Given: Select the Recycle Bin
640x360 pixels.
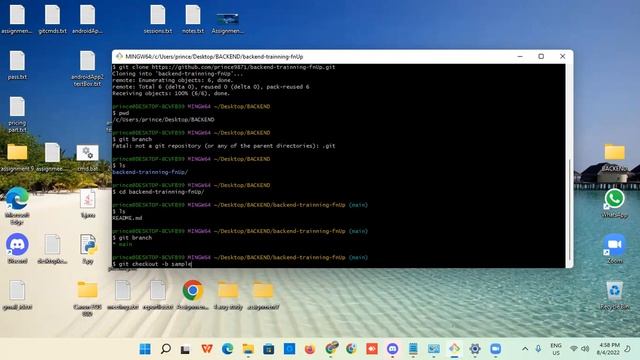Looking at the screenshot, I should [x=614, y=295].
